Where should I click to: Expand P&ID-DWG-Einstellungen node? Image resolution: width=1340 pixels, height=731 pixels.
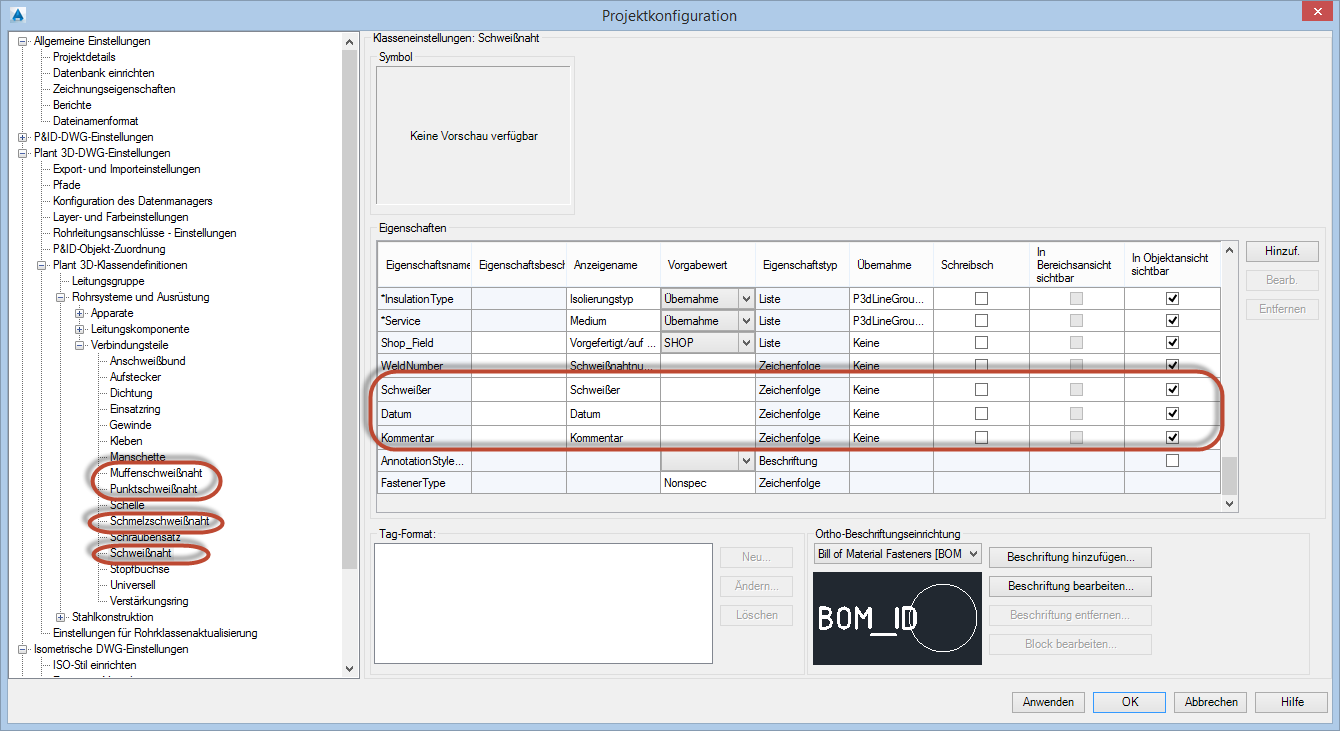pyautogui.click(x=22, y=137)
